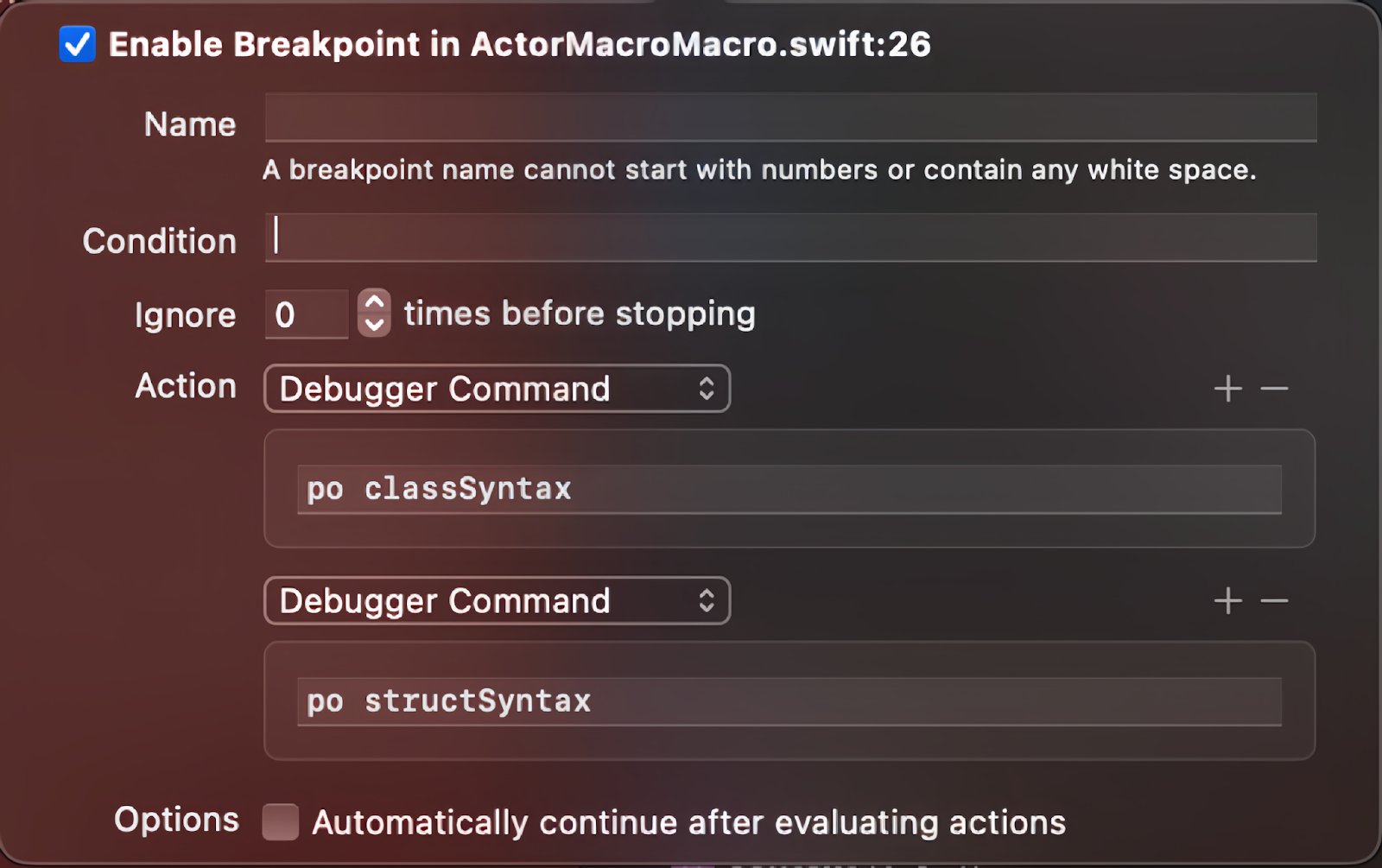Edit the 'po classSyntax' command field
Screen dimensions: 1382x868
[x=788, y=489]
